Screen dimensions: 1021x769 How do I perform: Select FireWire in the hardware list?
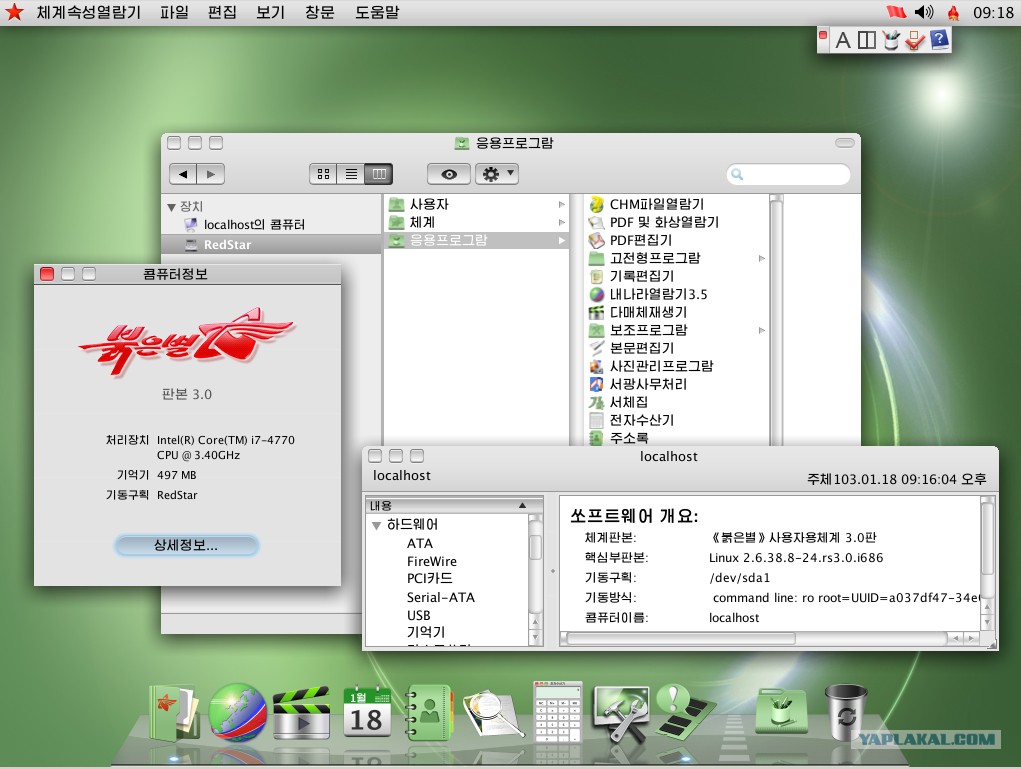[x=432, y=561]
